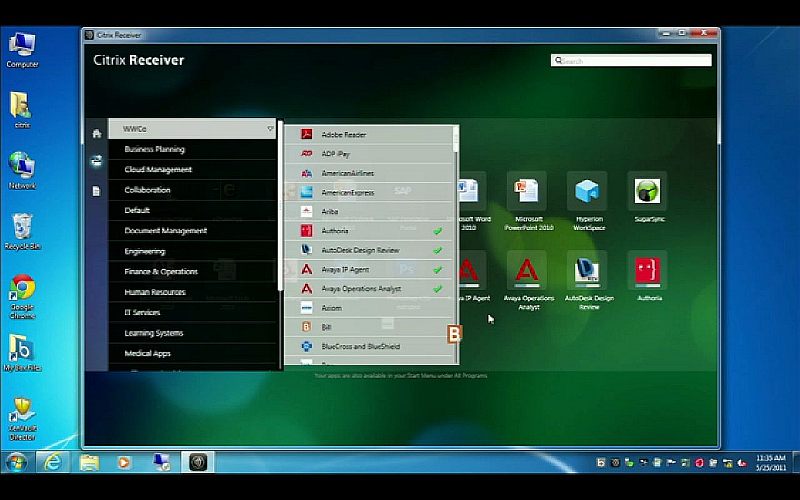Toggle the Avaya IP Agent checkmark

[x=437, y=269]
